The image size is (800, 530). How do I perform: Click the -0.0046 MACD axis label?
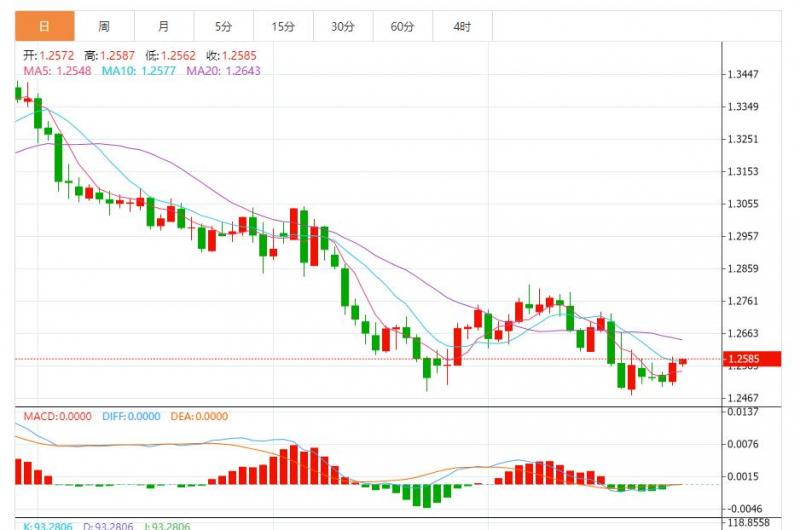click(x=743, y=509)
